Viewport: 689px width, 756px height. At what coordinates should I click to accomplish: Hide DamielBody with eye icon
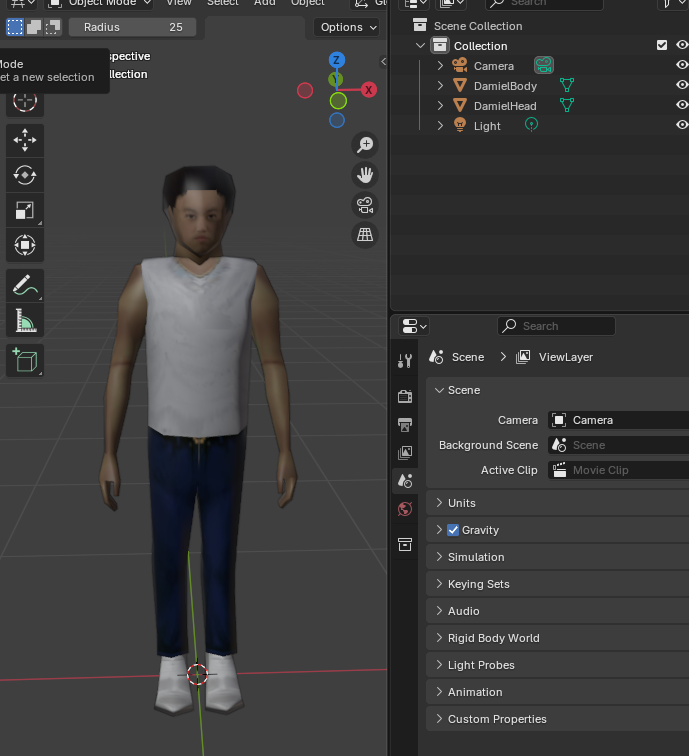click(x=682, y=85)
